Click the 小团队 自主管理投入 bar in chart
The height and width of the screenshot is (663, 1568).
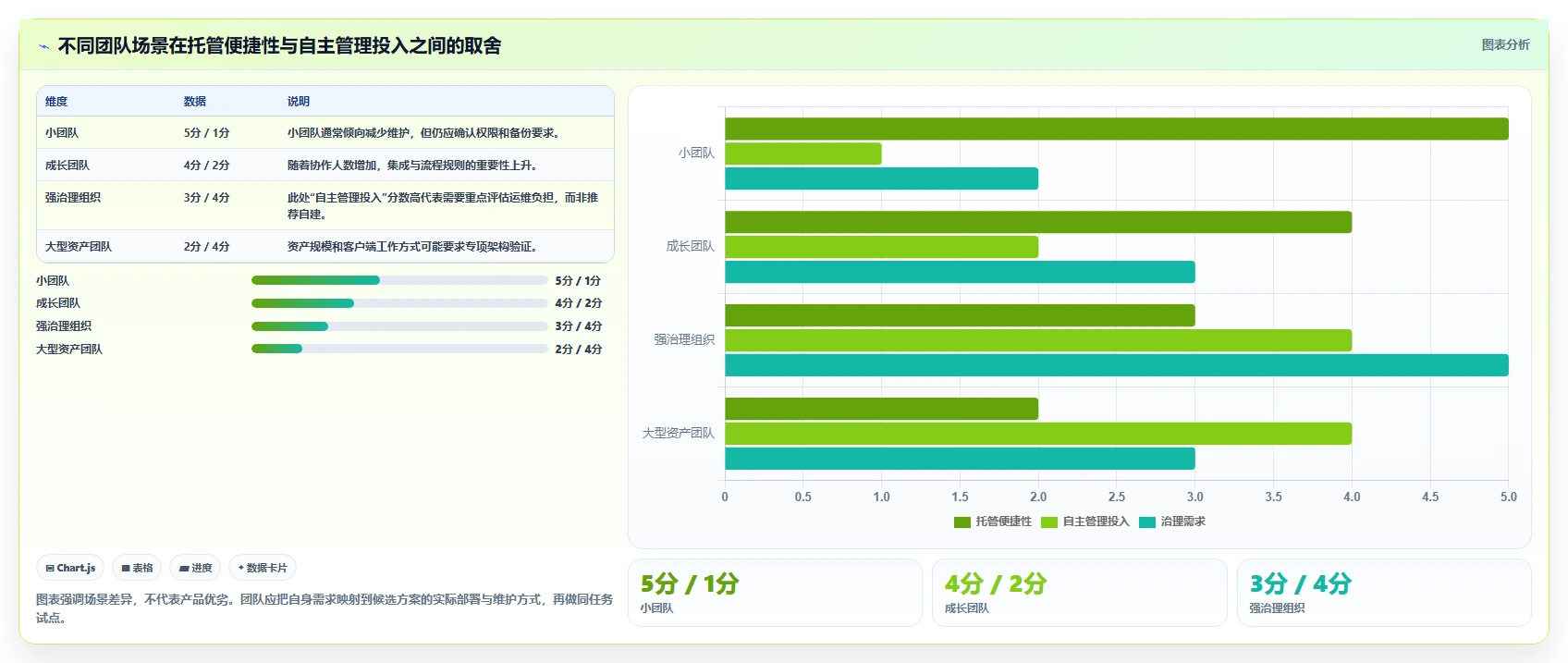point(802,153)
